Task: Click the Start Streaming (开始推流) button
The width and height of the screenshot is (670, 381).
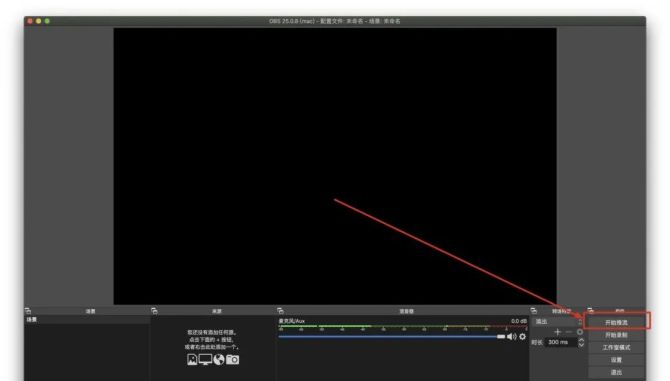Action: (616, 322)
